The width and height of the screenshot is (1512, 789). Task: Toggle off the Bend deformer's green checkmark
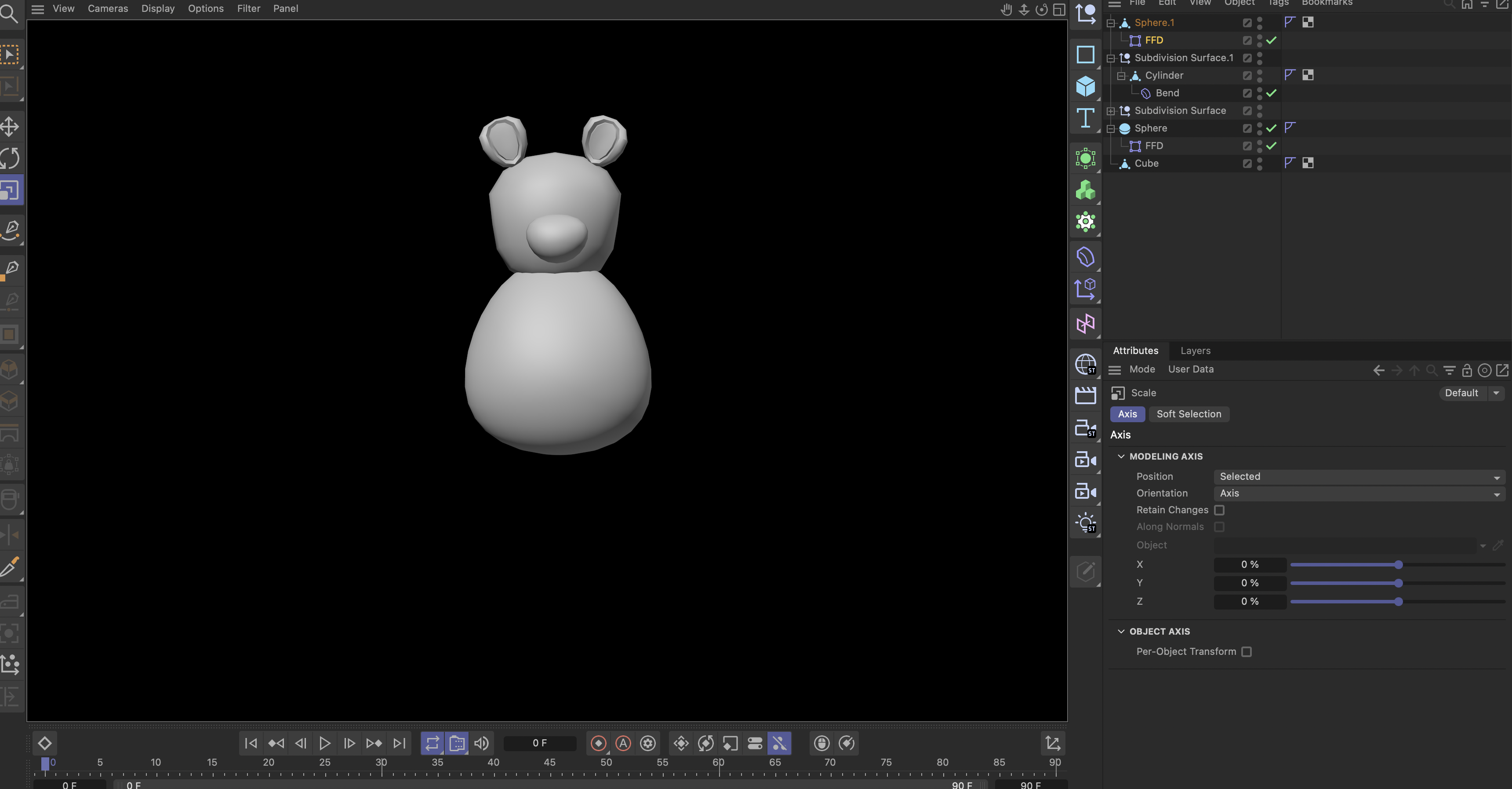1272,93
